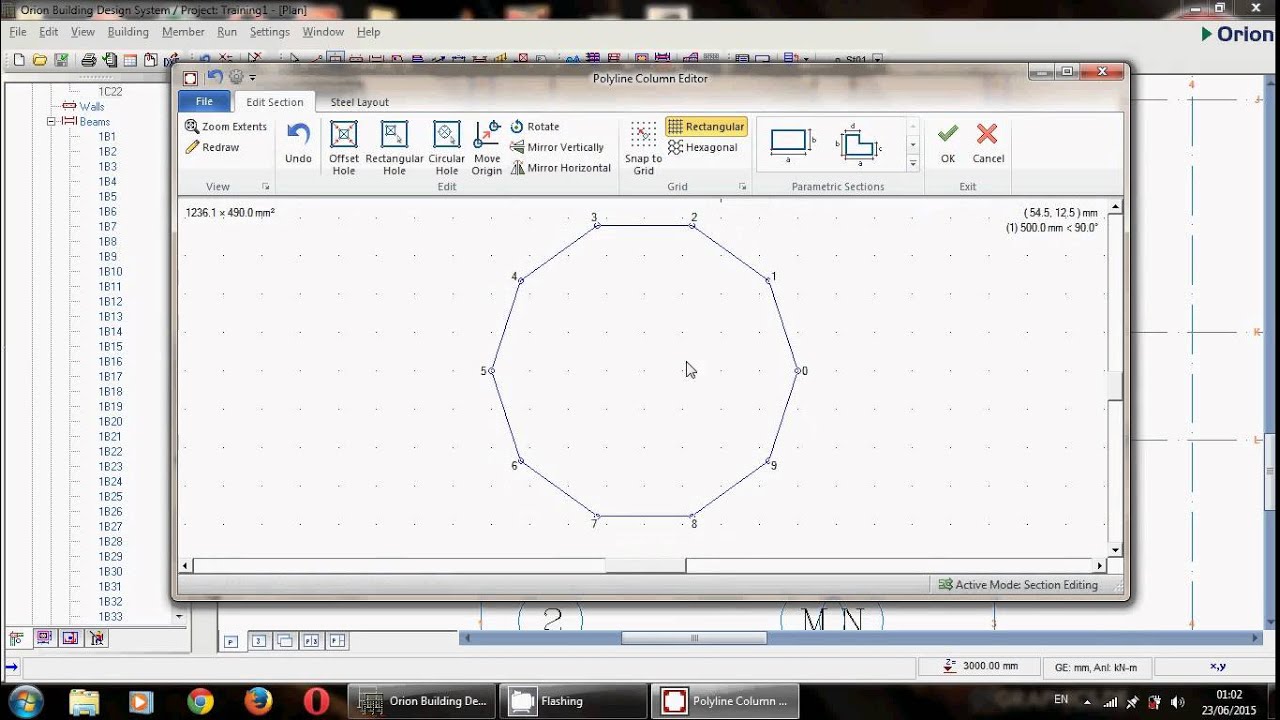The width and height of the screenshot is (1280, 720).
Task: Click the editor horizontal scrollbar thumb
Action: click(645, 565)
